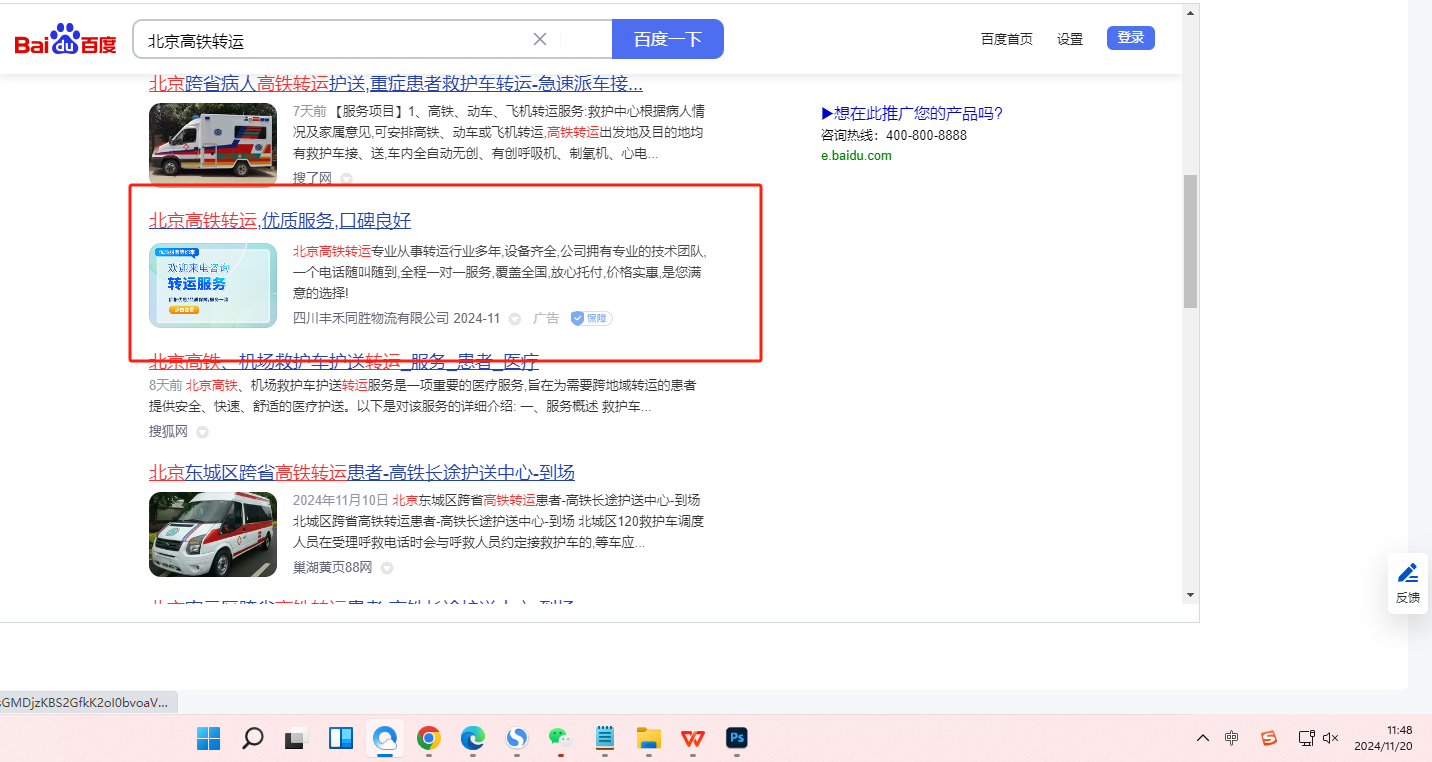Screen dimensions: 1432x762
Task: Open WPS Office from the taskbar
Action: point(693,739)
